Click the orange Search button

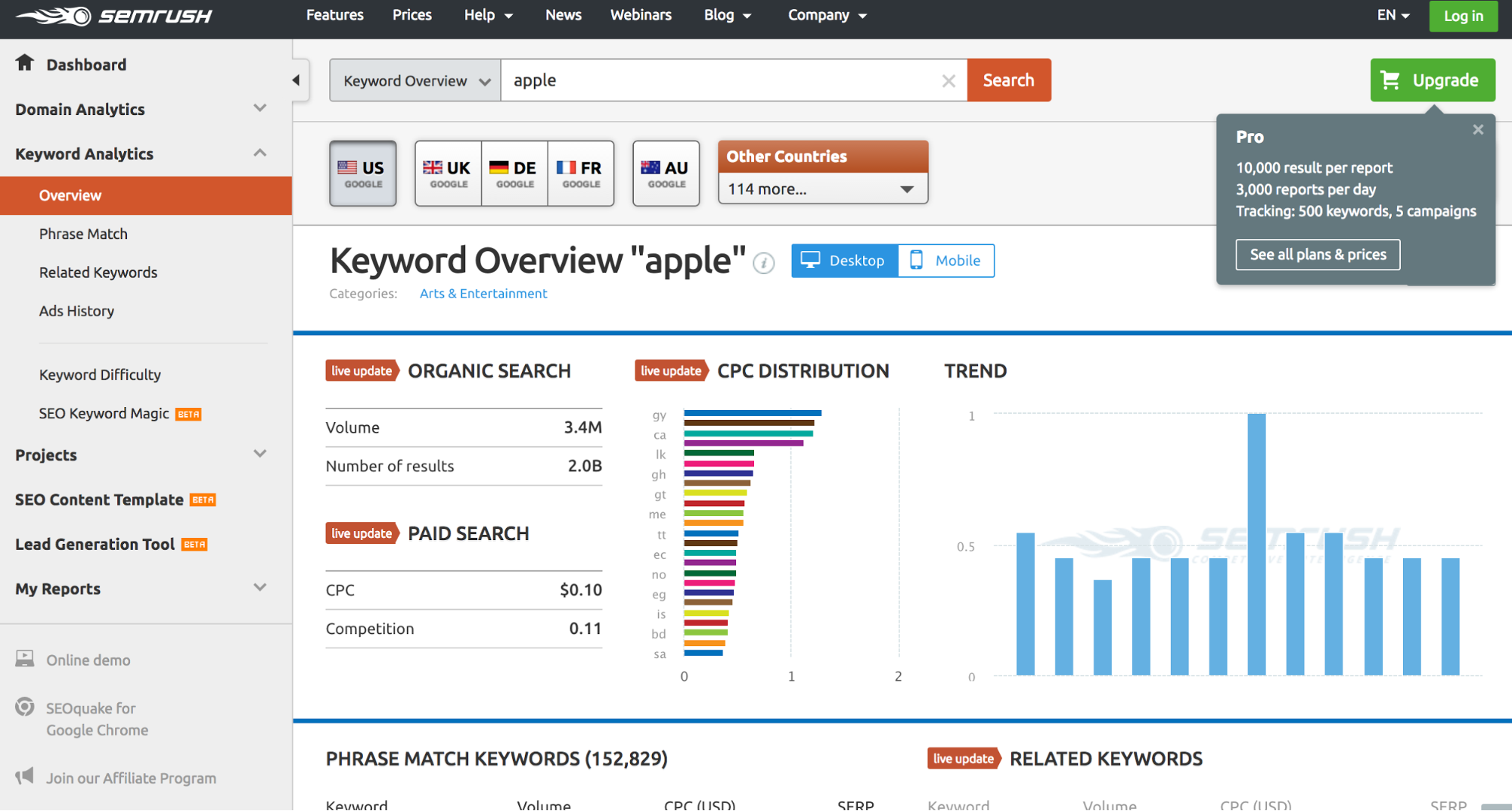point(1009,80)
